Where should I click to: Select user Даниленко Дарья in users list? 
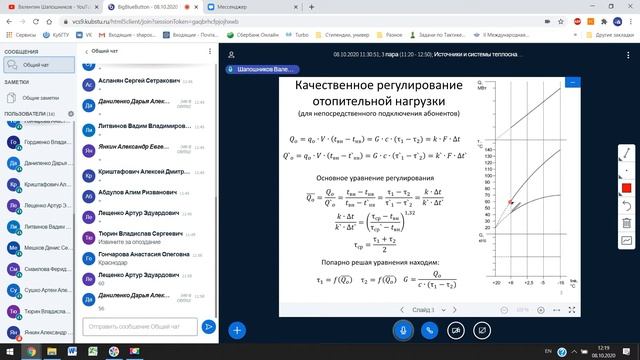click(x=39, y=163)
